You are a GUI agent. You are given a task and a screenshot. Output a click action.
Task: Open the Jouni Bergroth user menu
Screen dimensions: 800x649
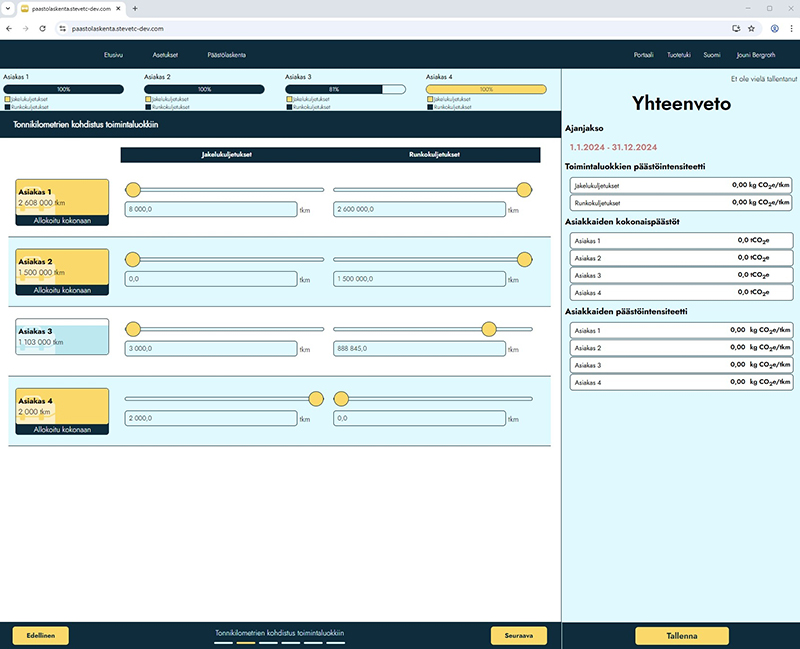click(x=755, y=54)
